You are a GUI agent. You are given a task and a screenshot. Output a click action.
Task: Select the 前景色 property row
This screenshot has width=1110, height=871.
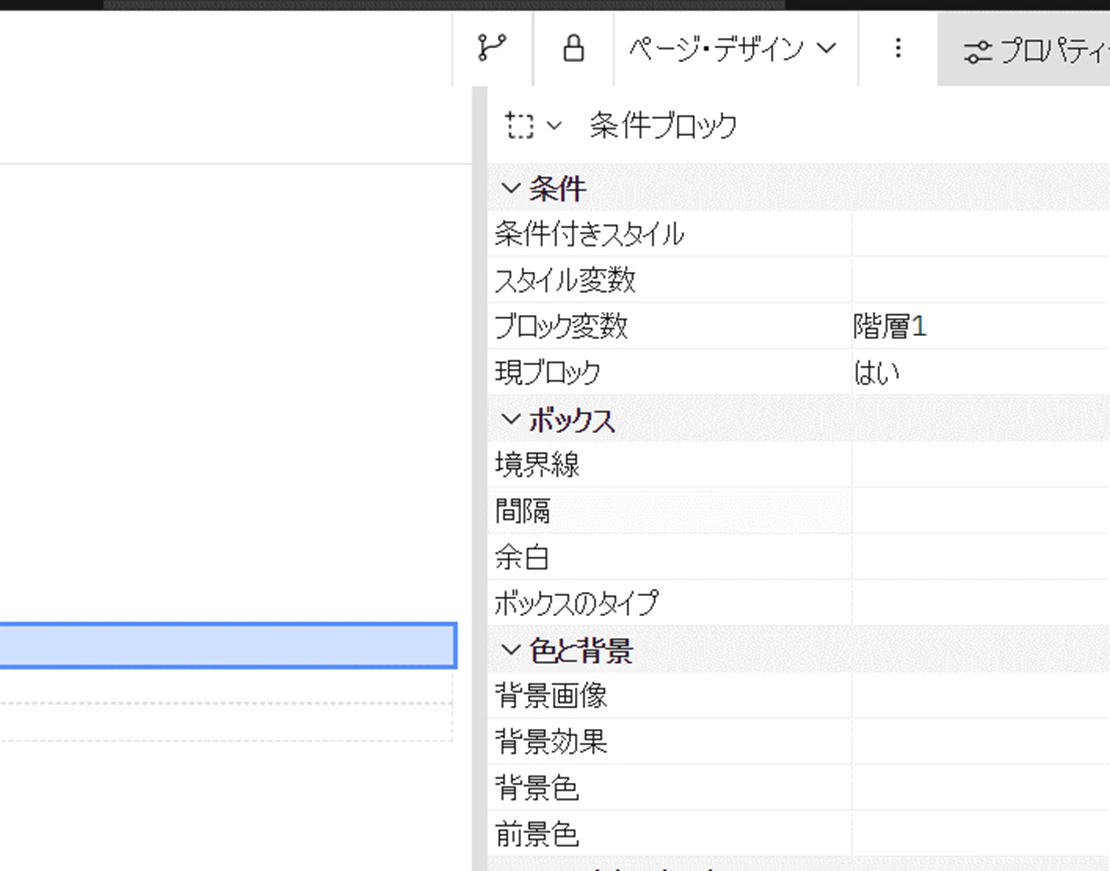(799, 834)
